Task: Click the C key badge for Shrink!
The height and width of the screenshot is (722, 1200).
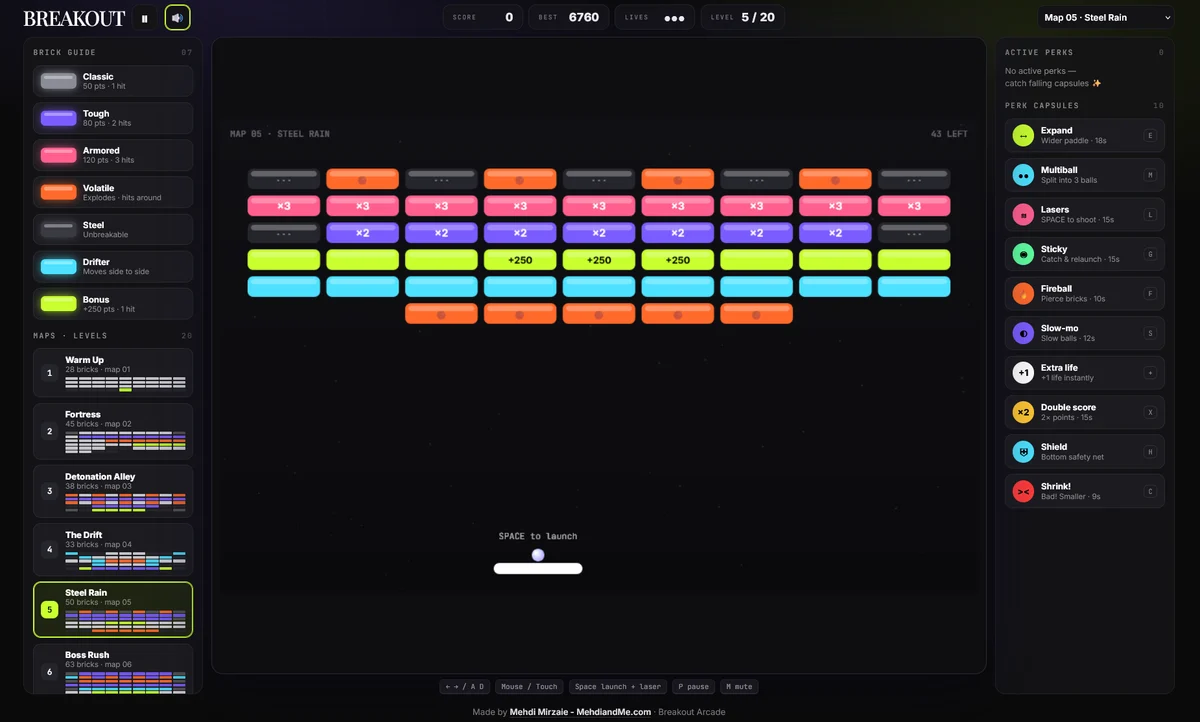Action: 1150,491
